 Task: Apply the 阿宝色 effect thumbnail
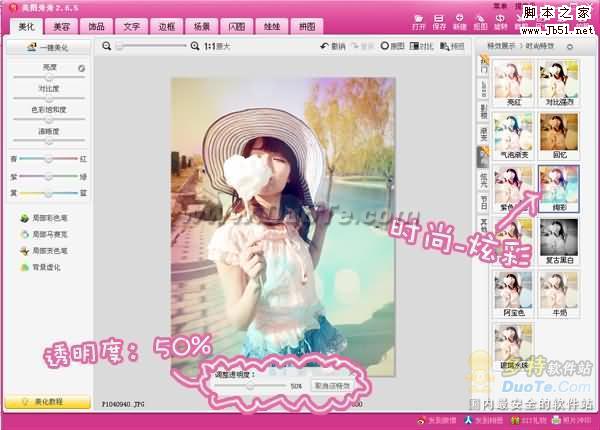513,294
